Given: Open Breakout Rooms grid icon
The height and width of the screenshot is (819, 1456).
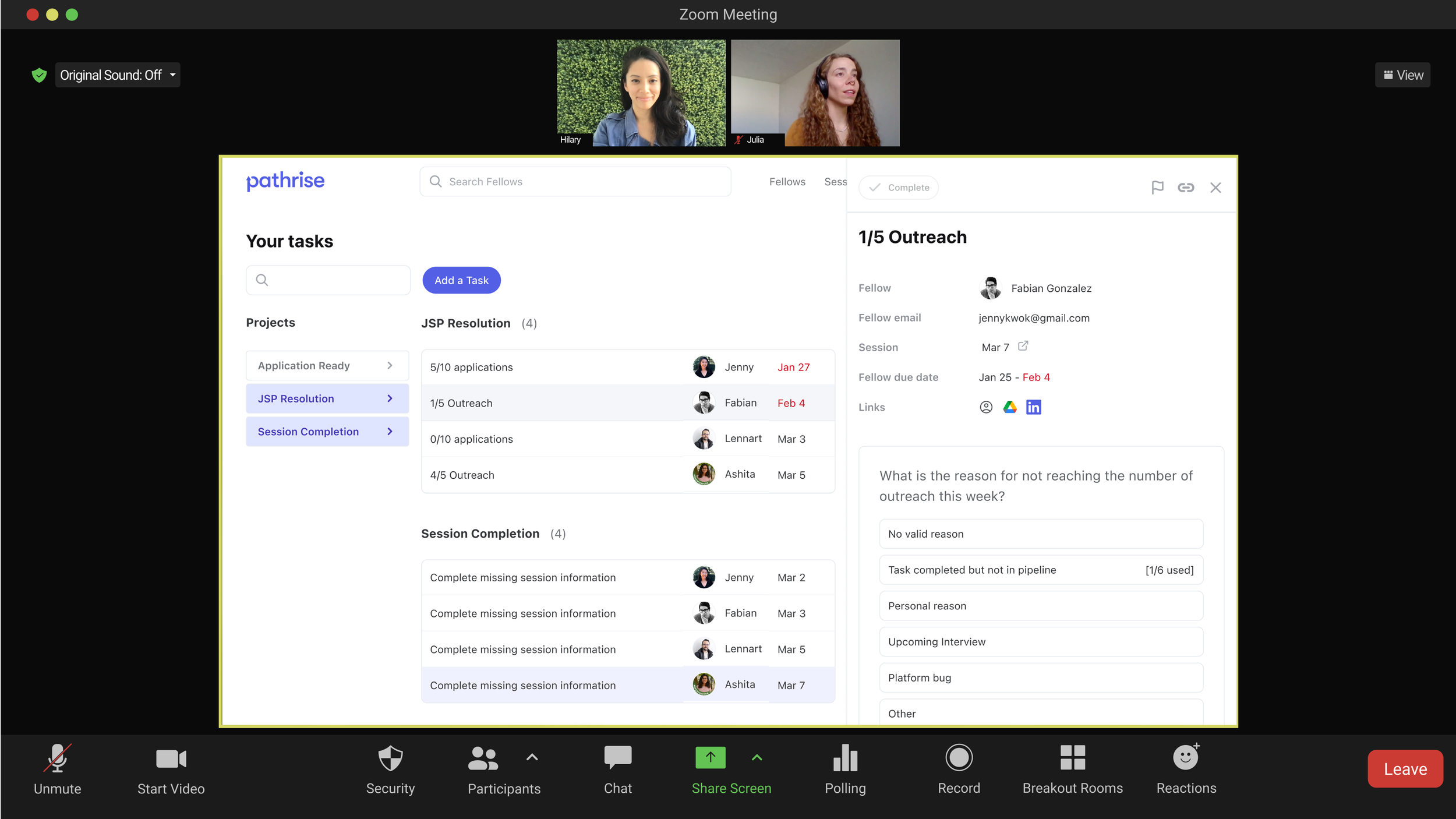Looking at the screenshot, I should point(1073,757).
